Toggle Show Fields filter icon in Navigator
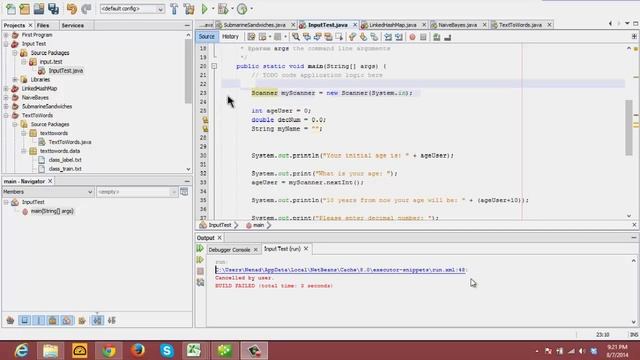The height and width of the screenshot is (360, 640). (24, 320)
